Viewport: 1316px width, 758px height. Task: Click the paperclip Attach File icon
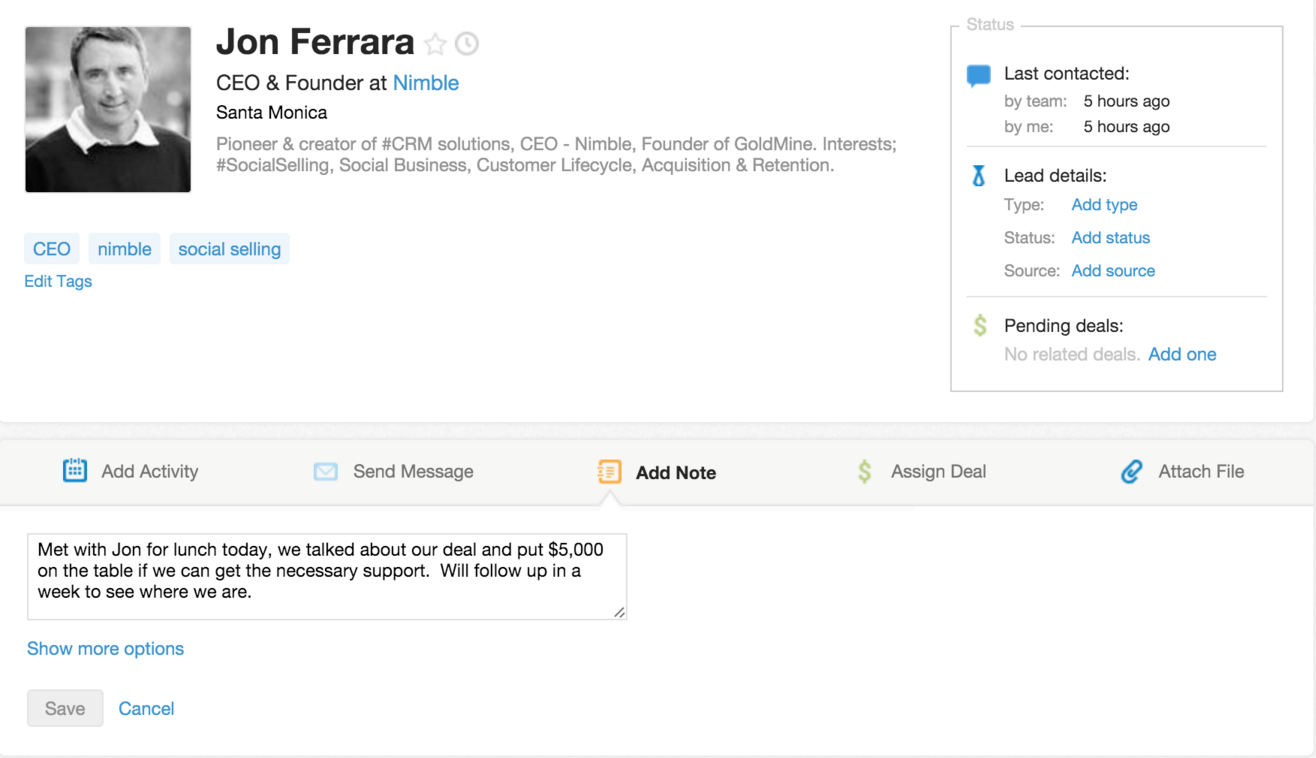(x=1131, y=472)
